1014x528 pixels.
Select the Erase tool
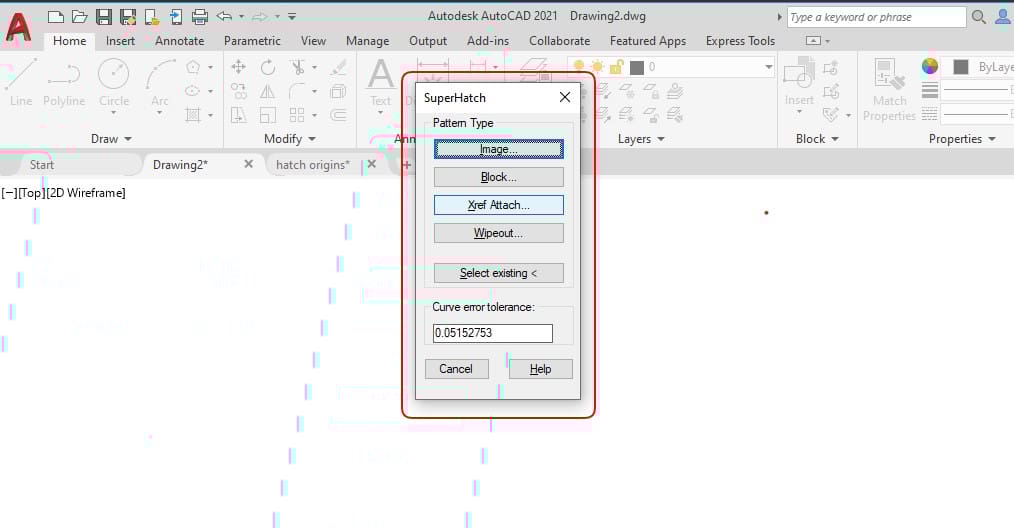coord(338,67)
